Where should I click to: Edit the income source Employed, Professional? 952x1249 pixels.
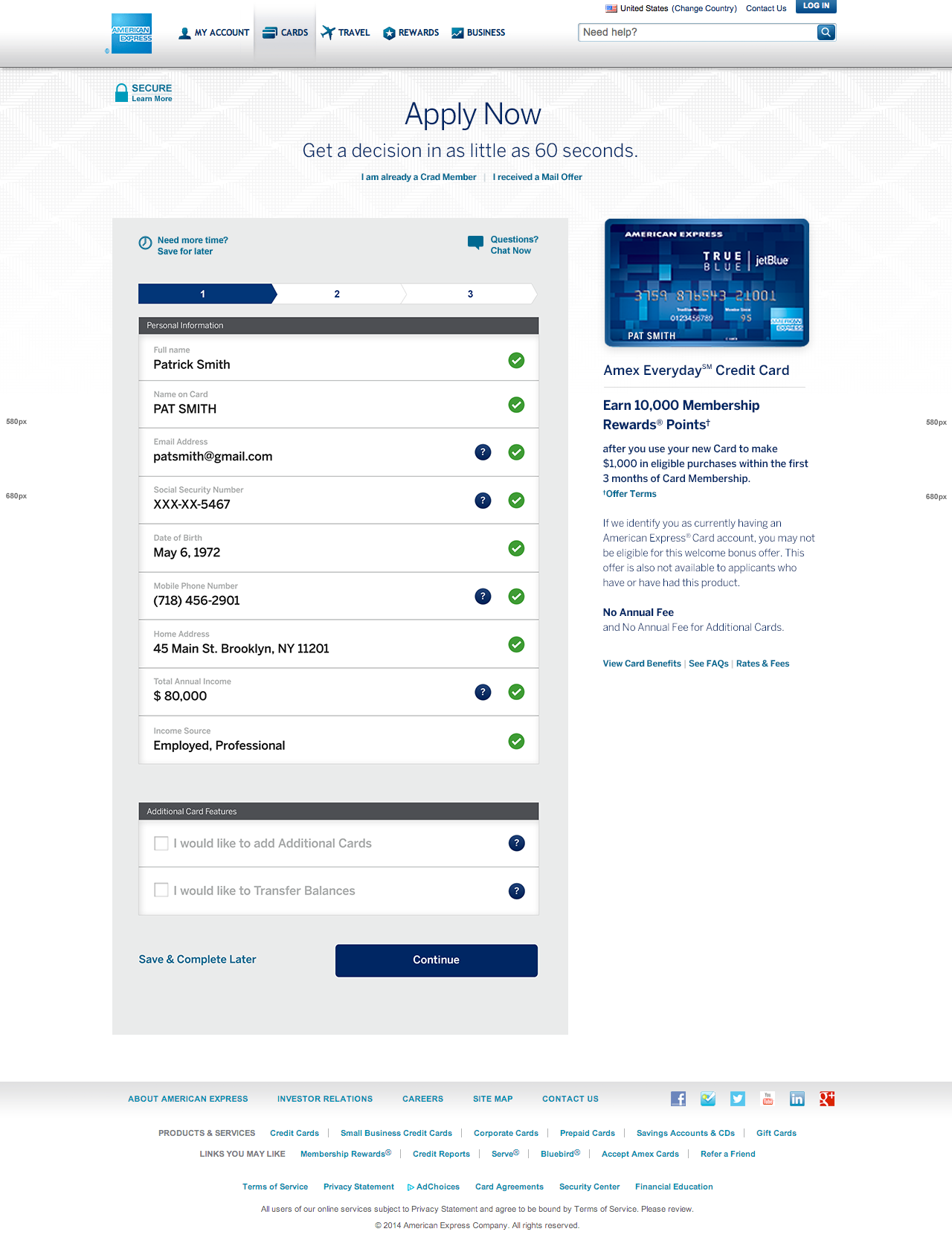pos(338,740)
